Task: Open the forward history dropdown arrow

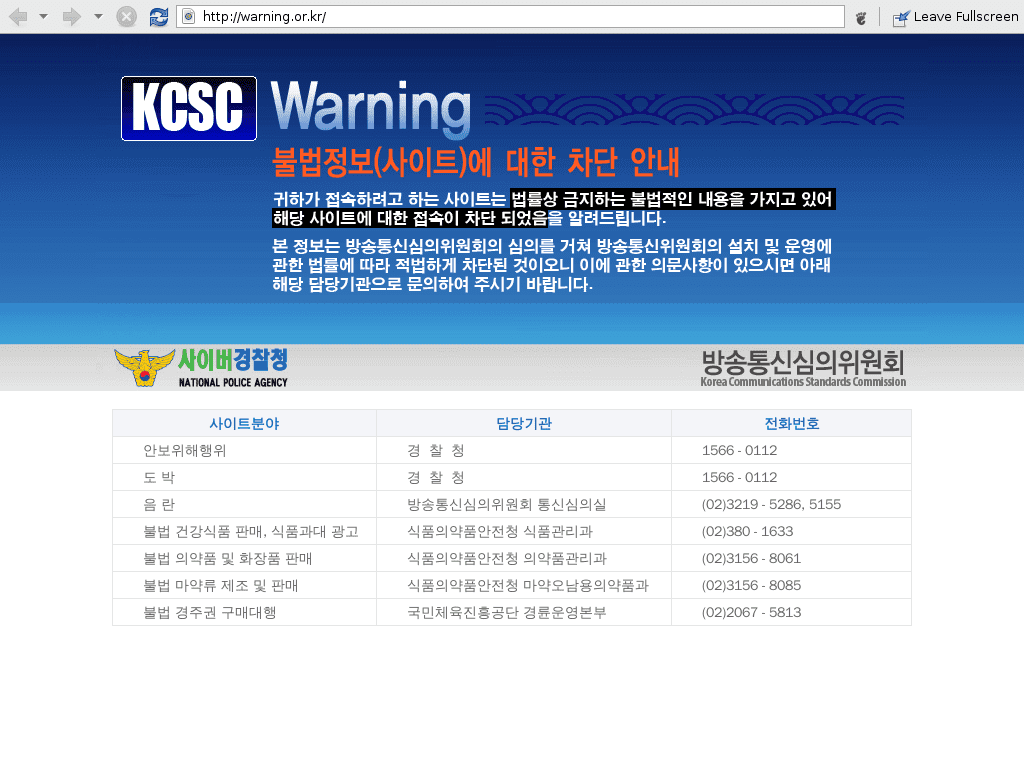Action: [99, 16]
